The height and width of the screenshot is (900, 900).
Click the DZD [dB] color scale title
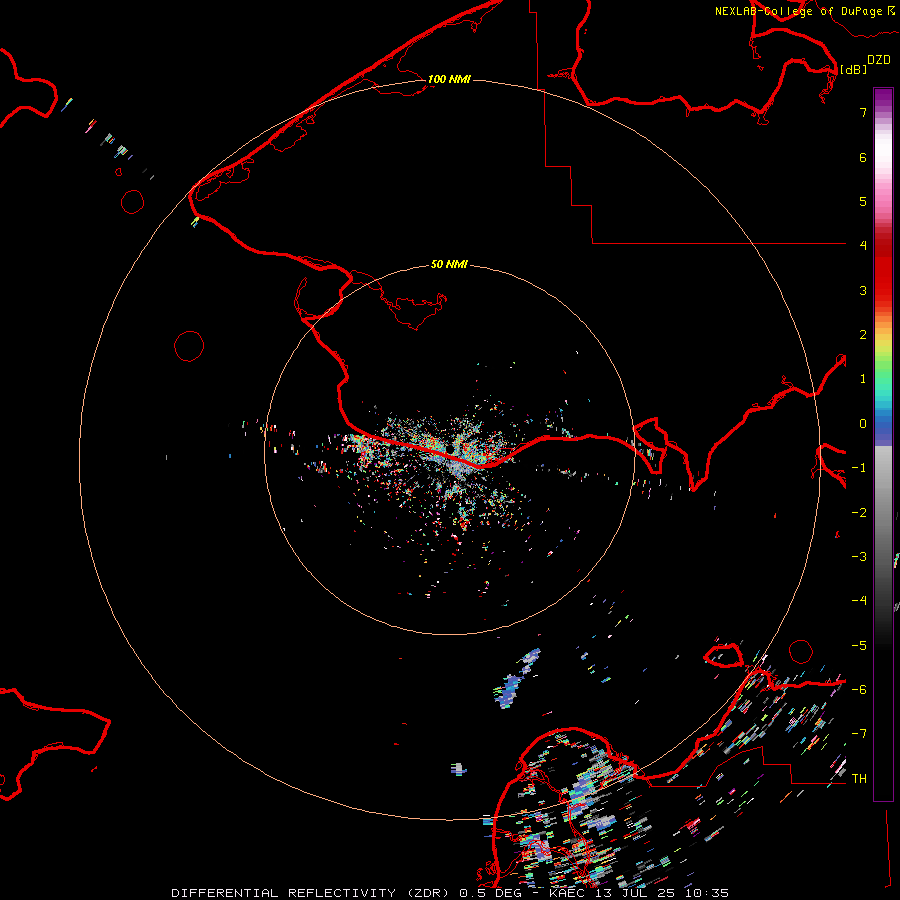pyautogui.click(x=866, y=64)
